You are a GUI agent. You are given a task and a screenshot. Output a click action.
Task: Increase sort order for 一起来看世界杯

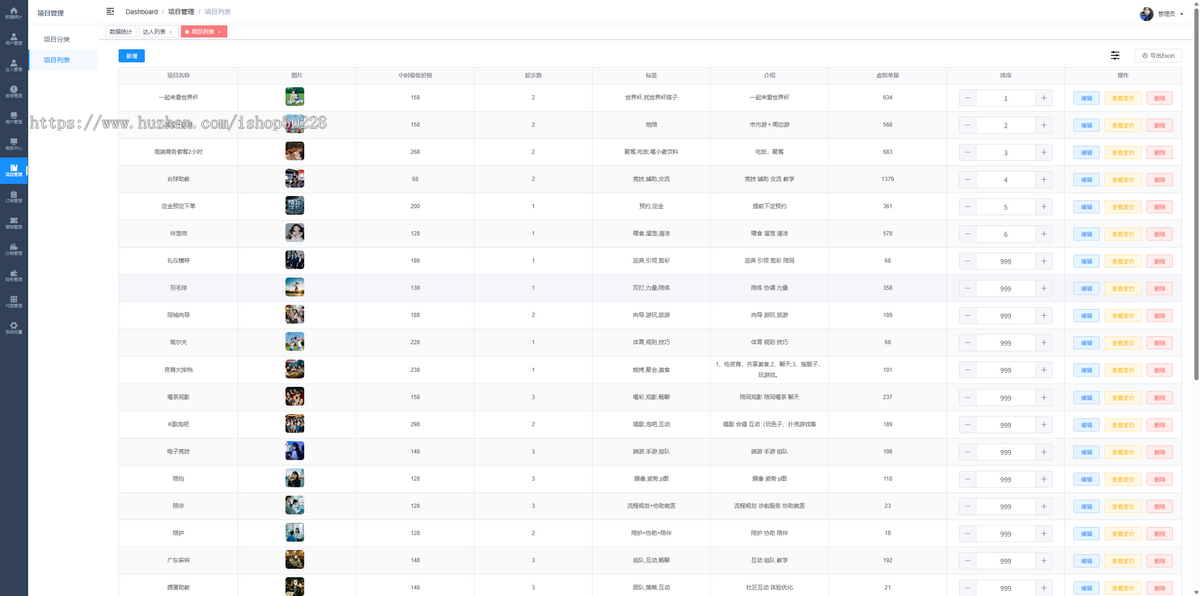tap(1044, 98)
